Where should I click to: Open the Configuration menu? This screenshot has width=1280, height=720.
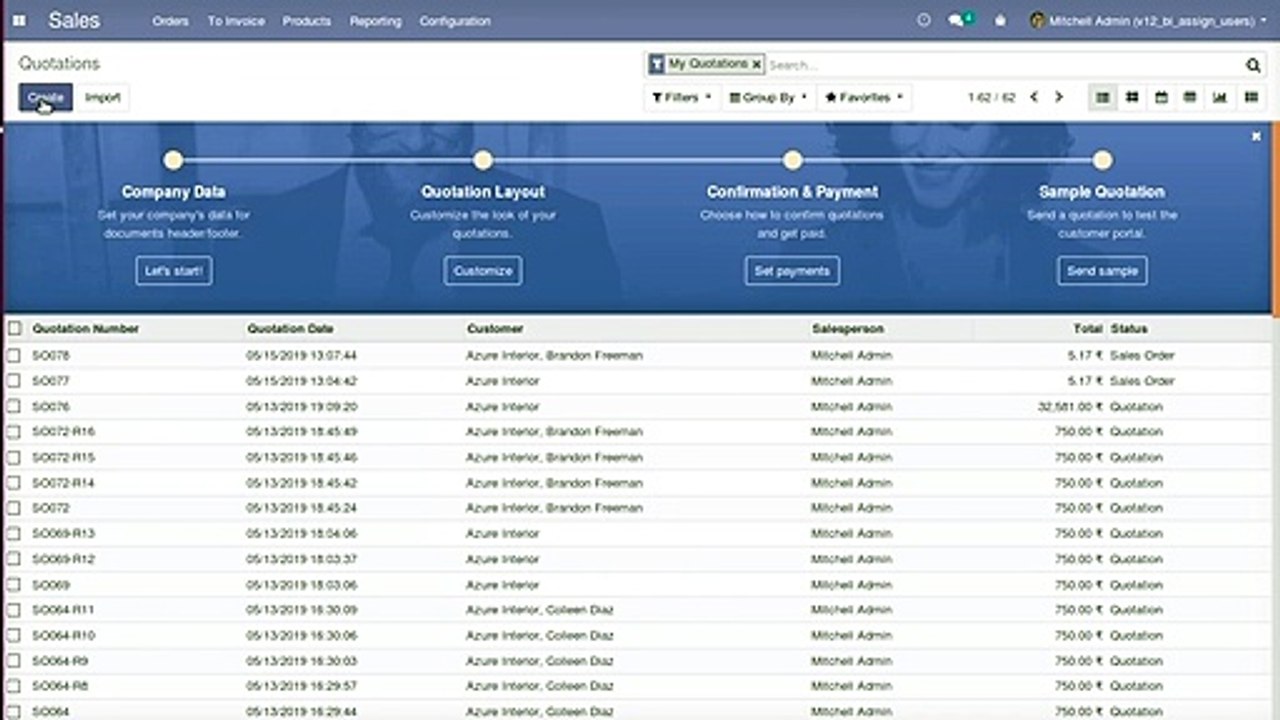click(x=455, y=20)
